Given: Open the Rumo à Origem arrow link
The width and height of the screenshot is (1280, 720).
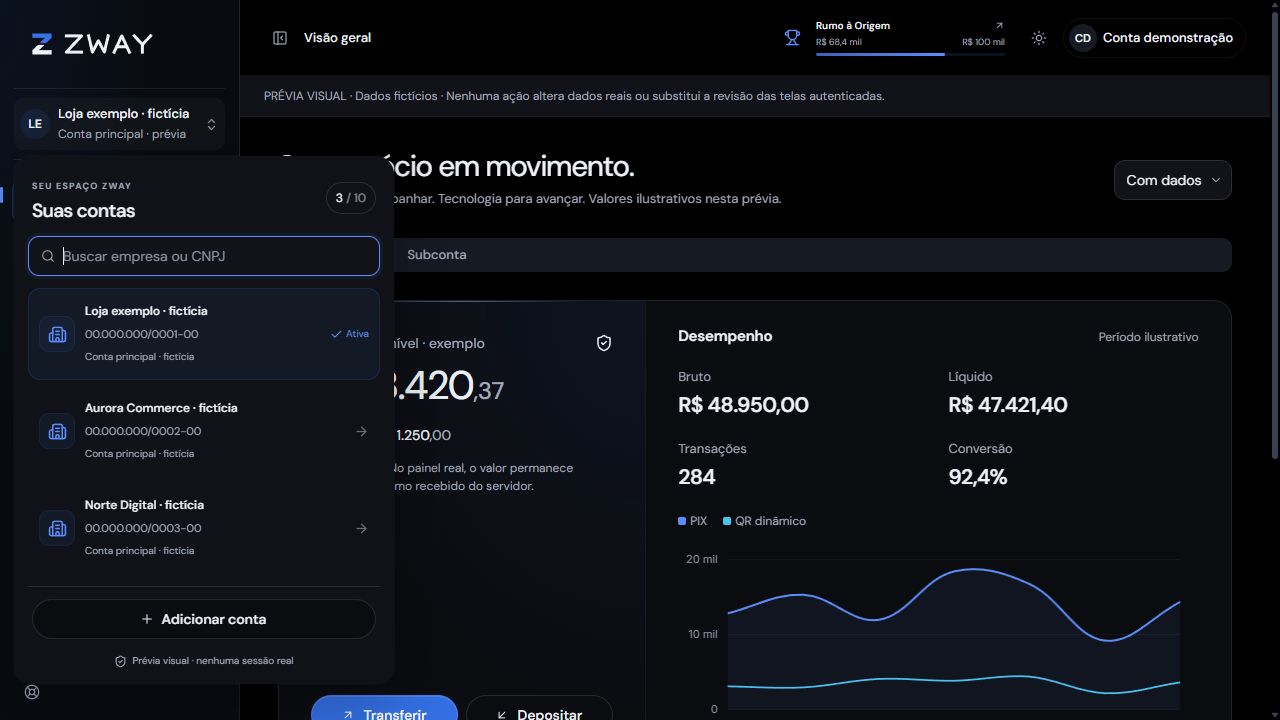Looking at the screenshot, I should pyautogui.click(x=999, y=26).
